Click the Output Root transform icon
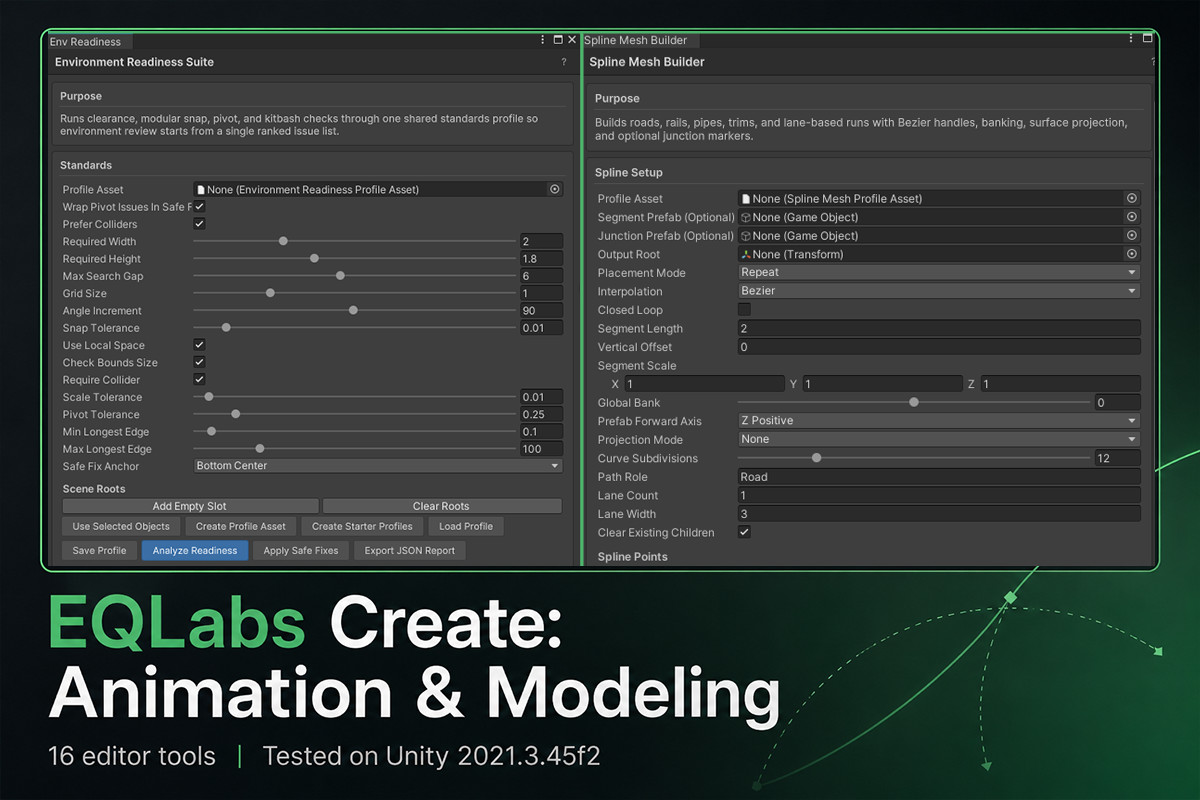 click(x=745, y=254)
